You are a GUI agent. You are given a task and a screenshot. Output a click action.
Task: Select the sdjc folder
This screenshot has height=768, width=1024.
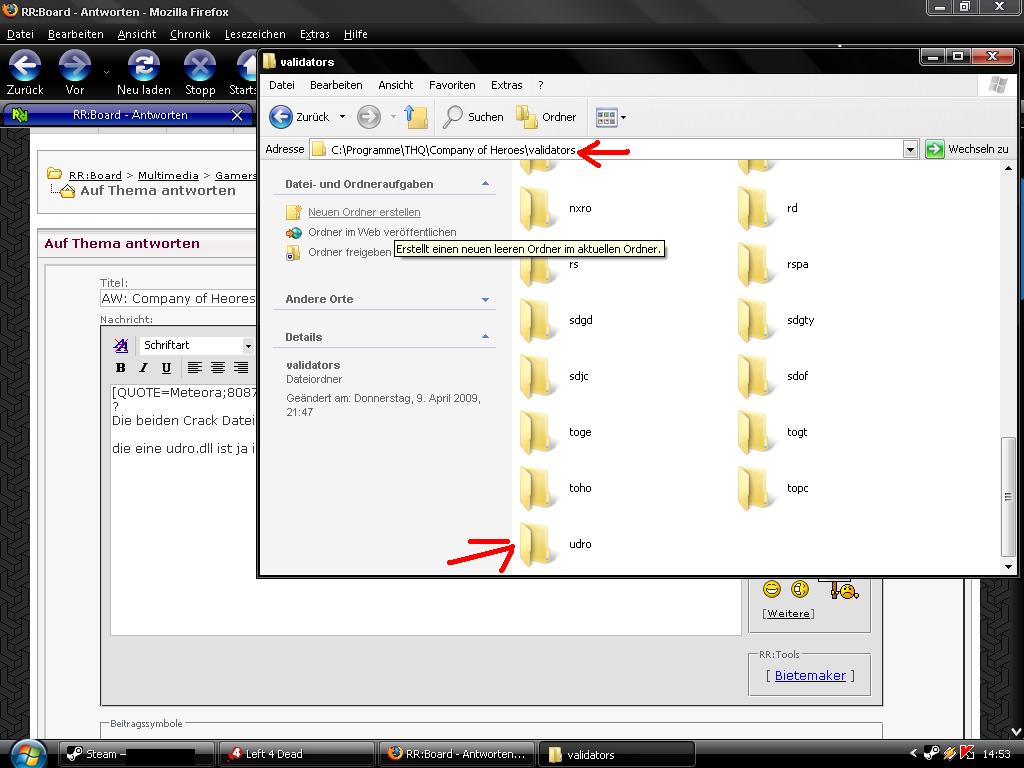[554, 376]
